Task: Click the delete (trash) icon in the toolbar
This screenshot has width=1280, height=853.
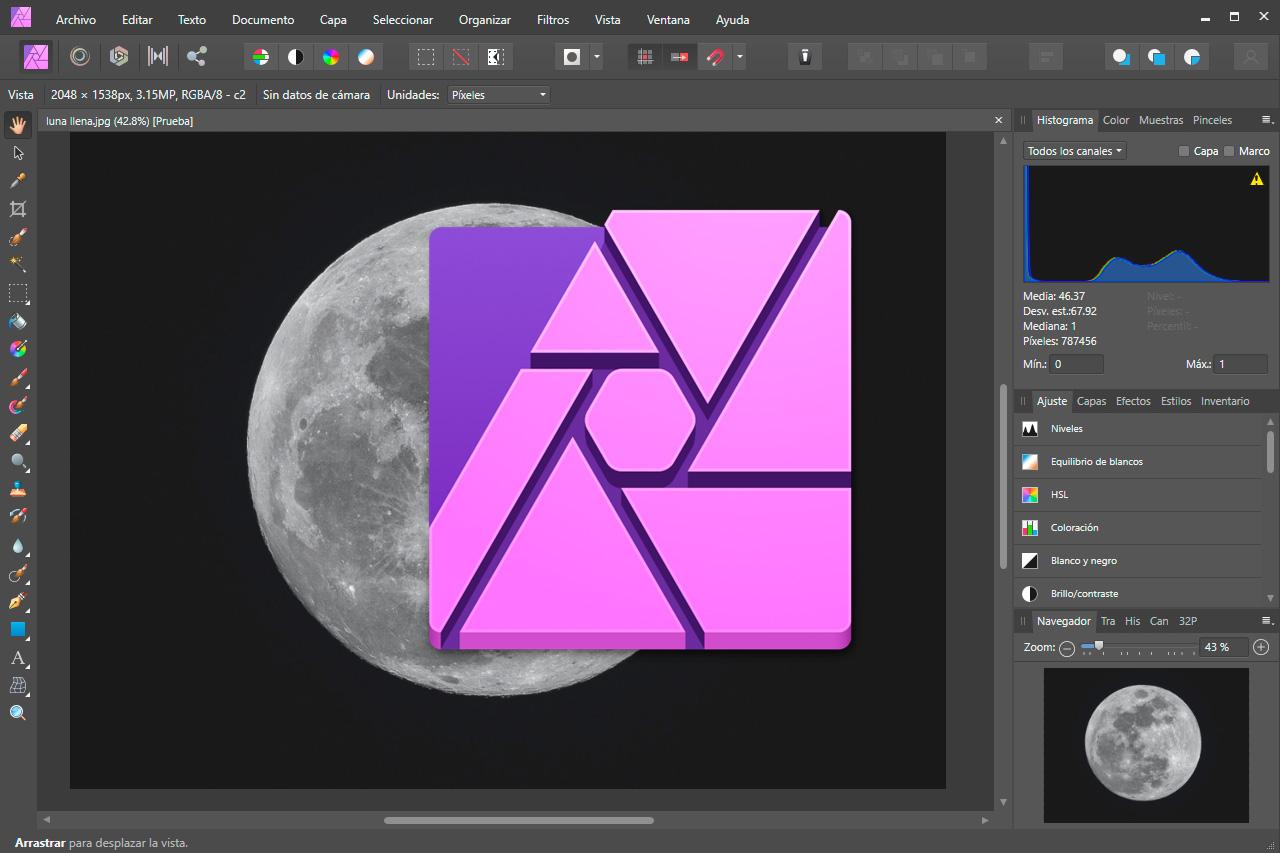Action: [x=804, y=57]
